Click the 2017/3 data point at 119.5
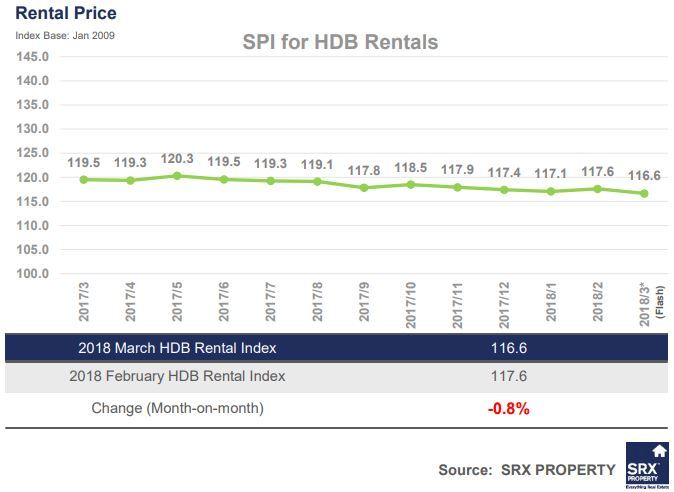674x492 pixels. tap(84, 180)
